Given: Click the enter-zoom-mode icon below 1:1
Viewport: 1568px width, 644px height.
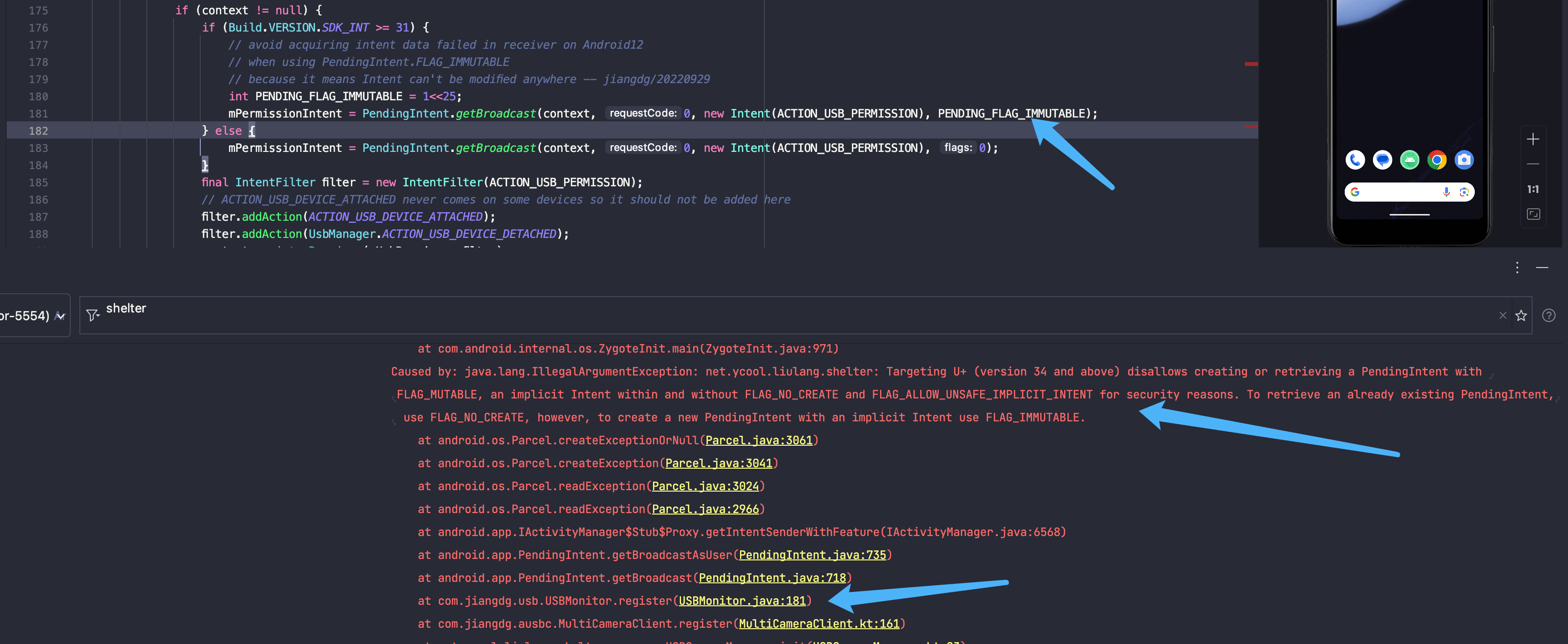Looking at the screenshot, I should 1533,214.
